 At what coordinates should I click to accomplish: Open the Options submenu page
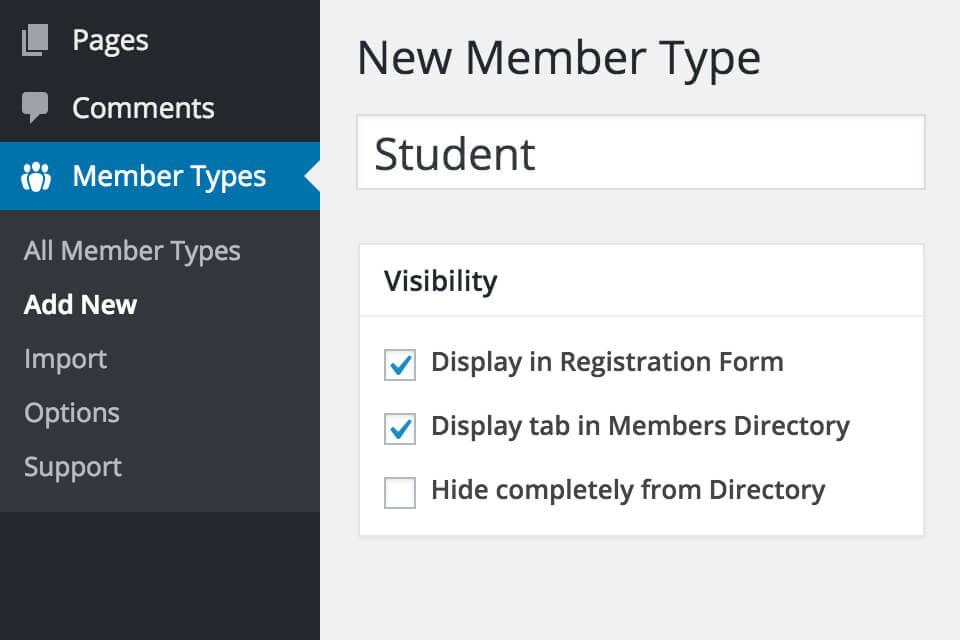tap(72, 413)
